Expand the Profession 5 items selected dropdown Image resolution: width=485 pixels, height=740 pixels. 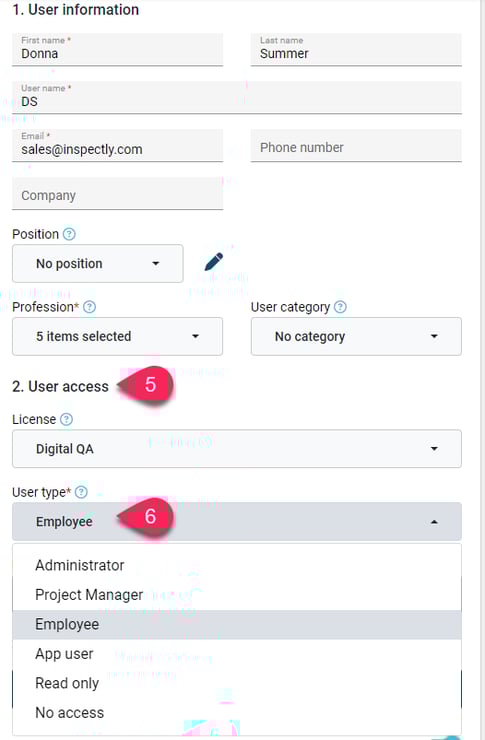tap(117, 336)
